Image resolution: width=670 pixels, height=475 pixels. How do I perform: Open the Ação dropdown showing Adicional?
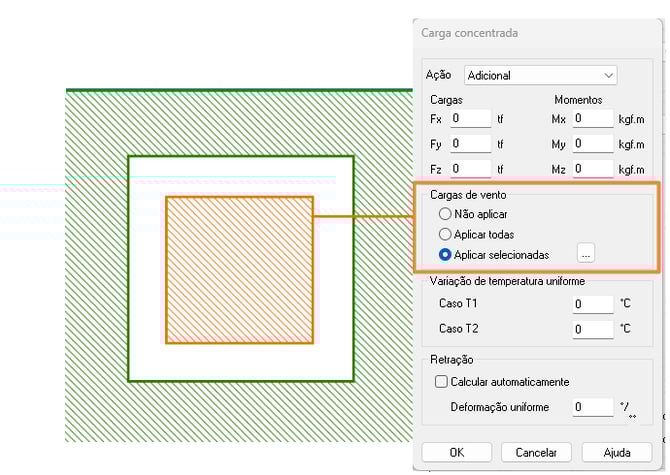(x=540, y=75)
